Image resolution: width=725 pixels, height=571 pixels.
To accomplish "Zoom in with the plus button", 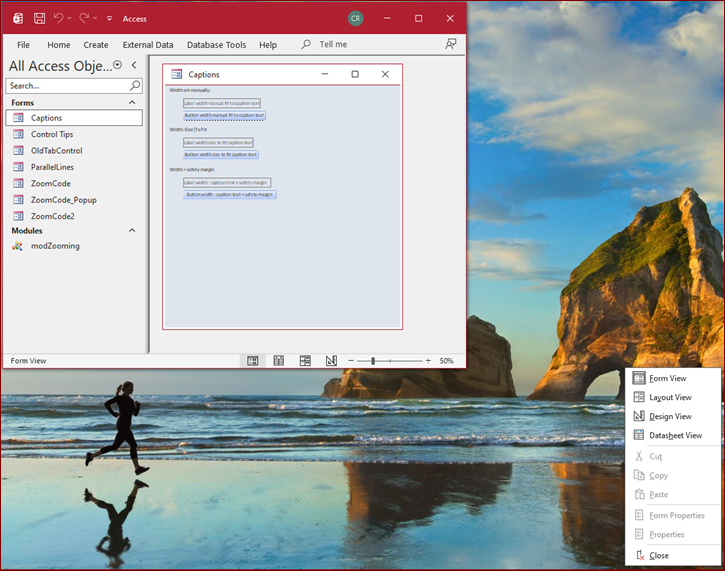I will (x=428, y=361).
